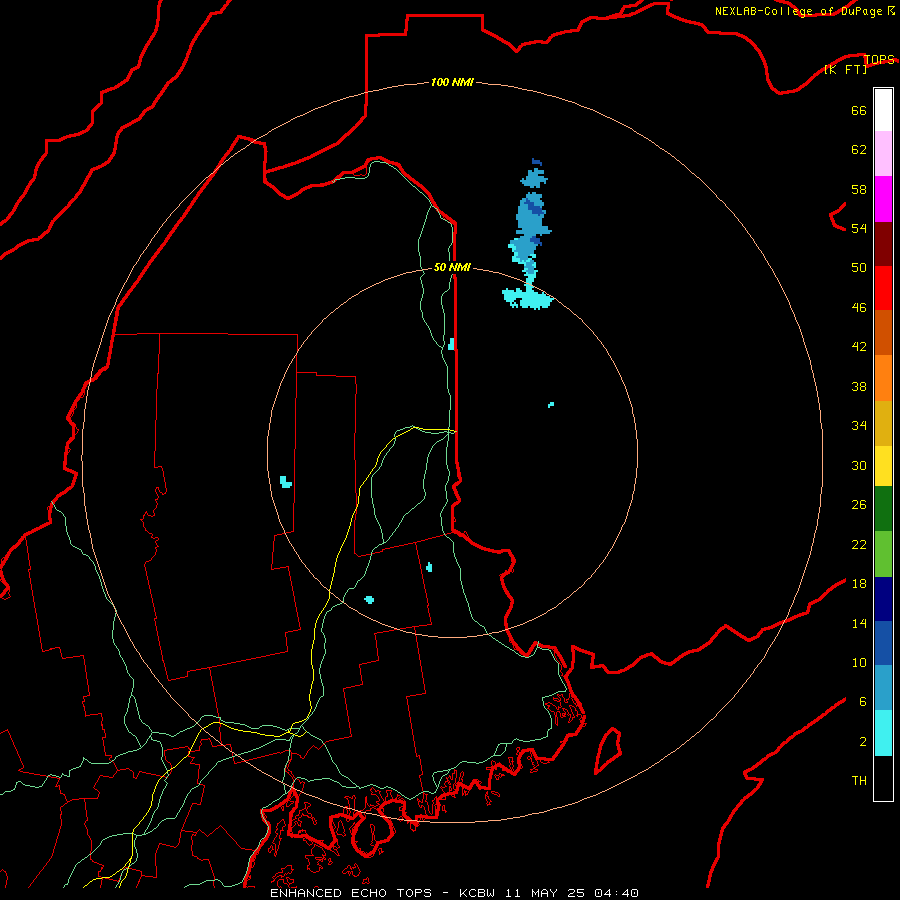Click the '[K FT]' units label
The height and width of the screenshot is (900, 900).
(x=845, y=69)
